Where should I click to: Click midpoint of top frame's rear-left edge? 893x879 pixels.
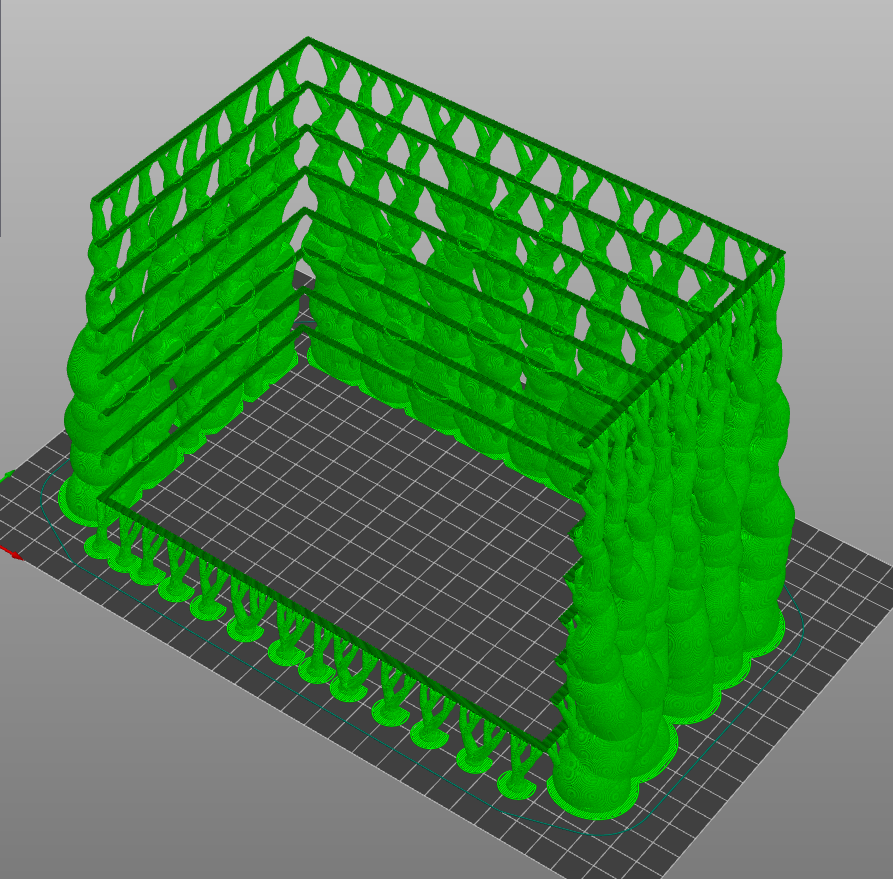coord(203,122)
